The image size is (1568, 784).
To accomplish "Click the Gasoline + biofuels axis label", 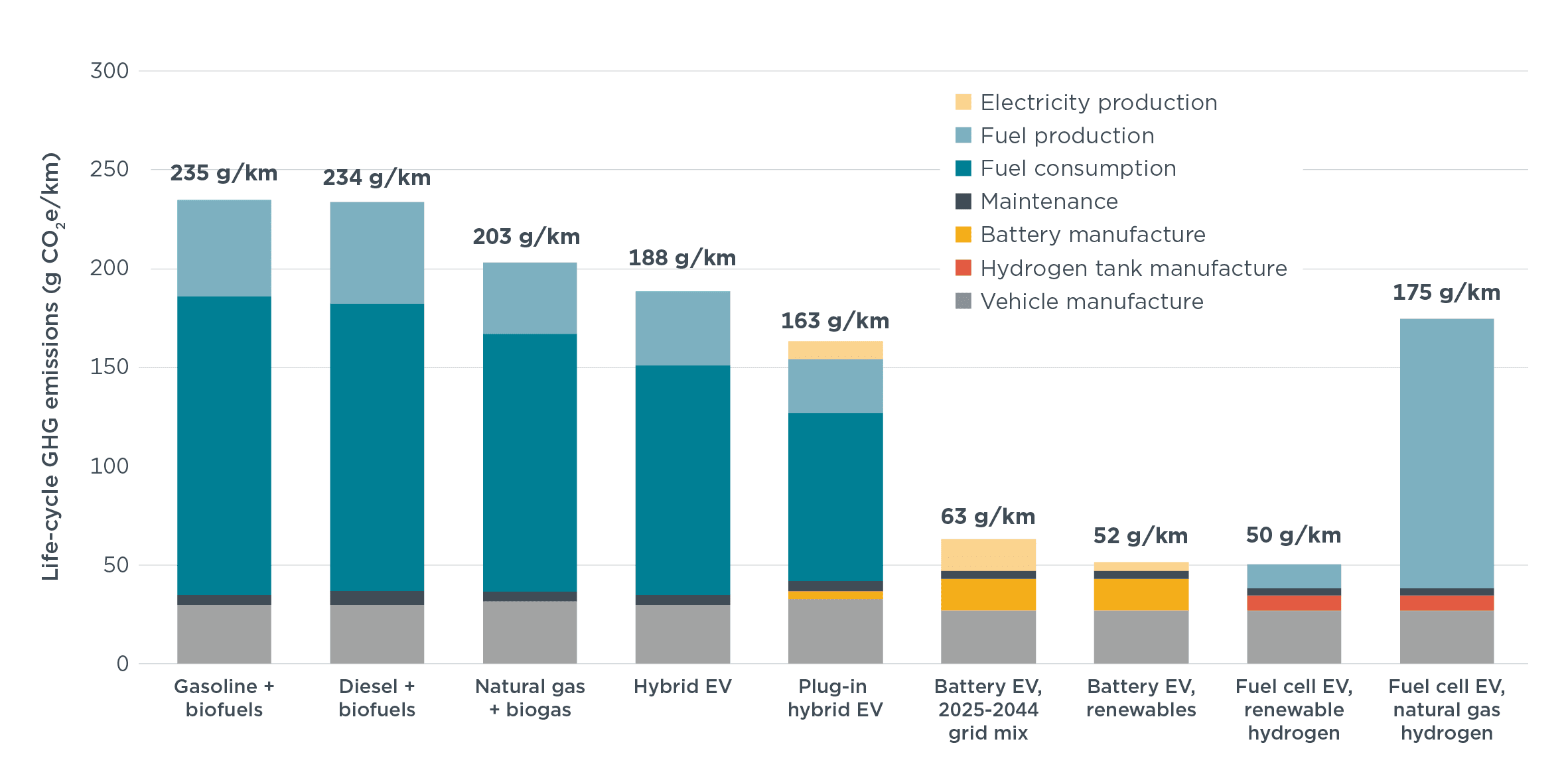I will click(x=224, y=698).
